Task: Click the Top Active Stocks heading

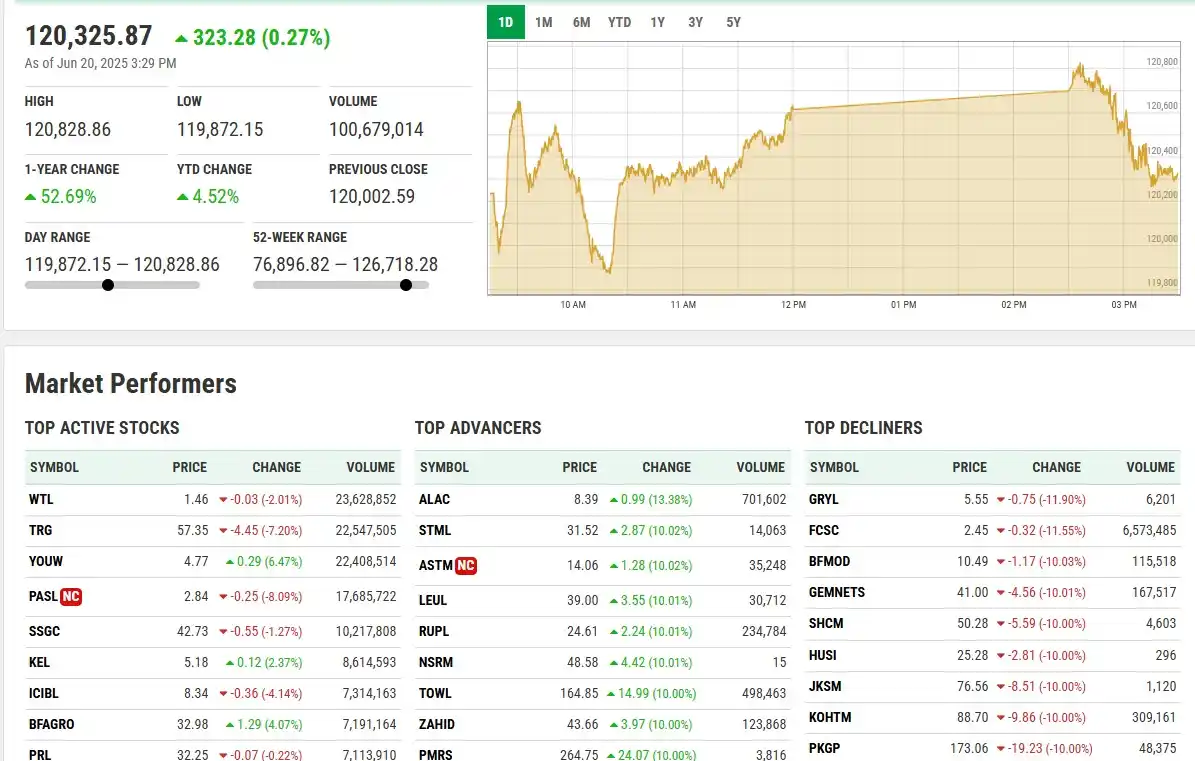Action: point(102,428)
